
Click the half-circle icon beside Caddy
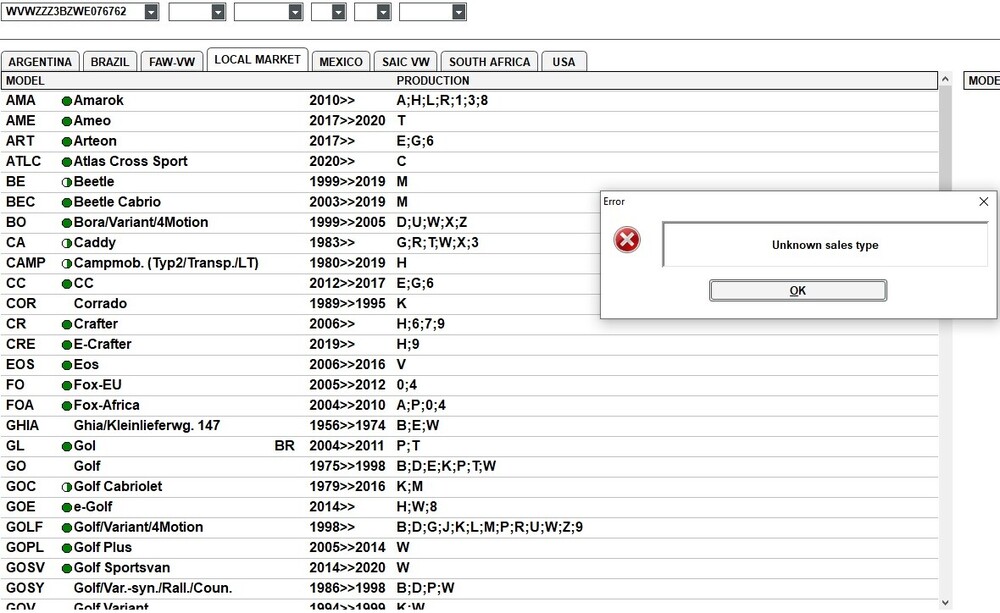(x=67, y=243)
